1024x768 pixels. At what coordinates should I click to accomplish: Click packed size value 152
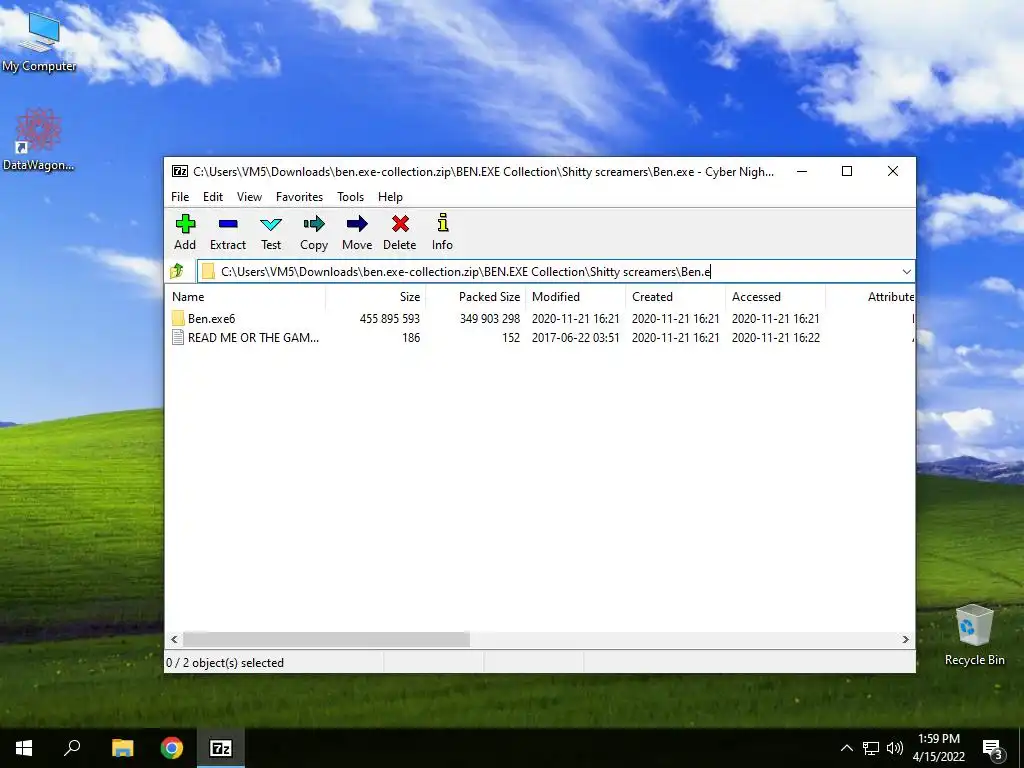511,338
